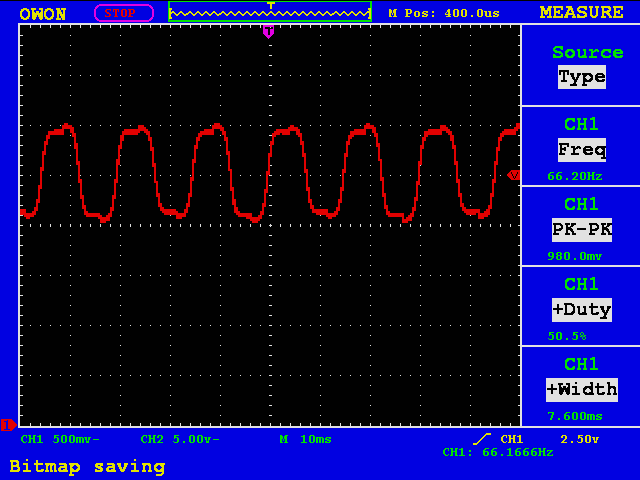Select the Source Type menu option
Screen dimensions: 640x480
[582, 65]
